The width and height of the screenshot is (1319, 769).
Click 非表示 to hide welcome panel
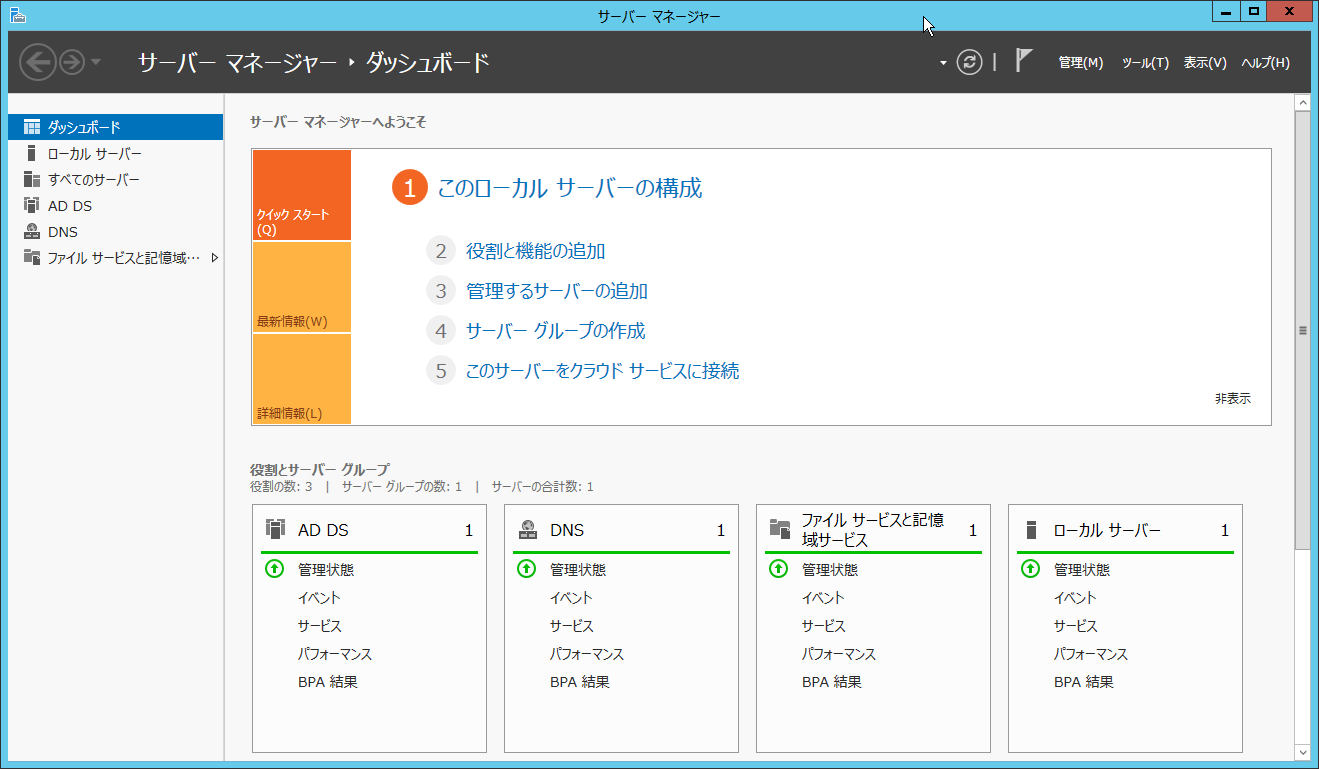1232,398
